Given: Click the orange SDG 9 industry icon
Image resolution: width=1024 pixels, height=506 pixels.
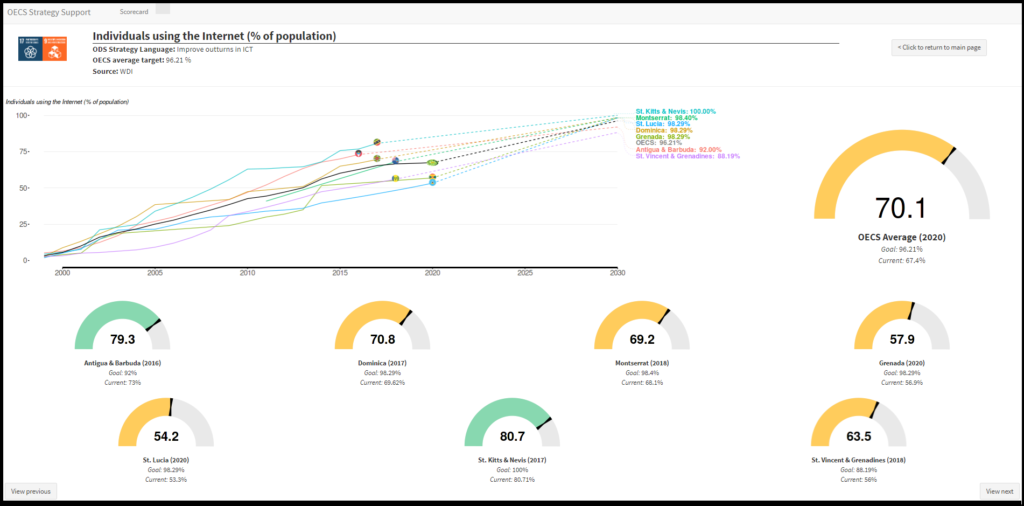Looking at the screenshot, I should coord(54,46).
